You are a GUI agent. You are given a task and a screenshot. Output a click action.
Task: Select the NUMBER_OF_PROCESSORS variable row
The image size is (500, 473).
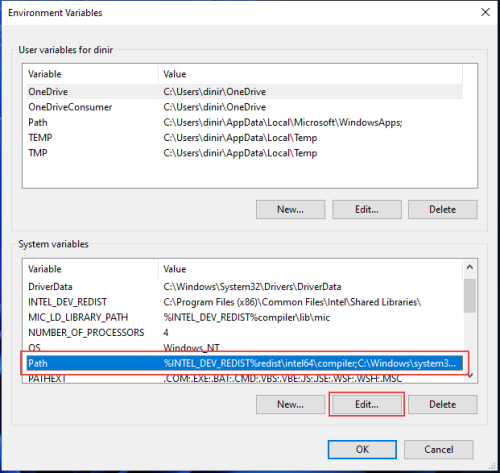click(x=245, y=333)
